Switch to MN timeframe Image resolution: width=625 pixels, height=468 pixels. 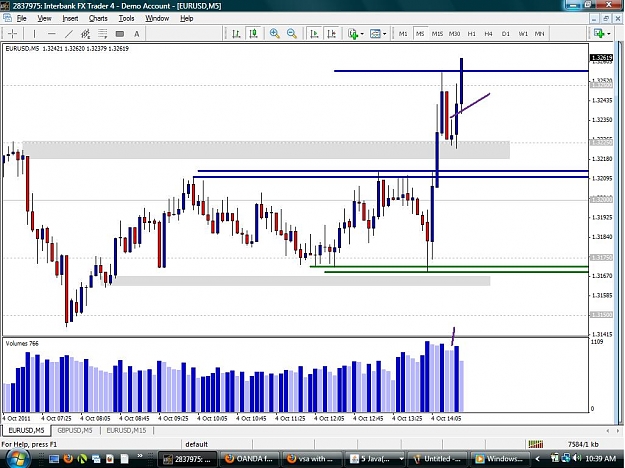(x=539, y=34)
